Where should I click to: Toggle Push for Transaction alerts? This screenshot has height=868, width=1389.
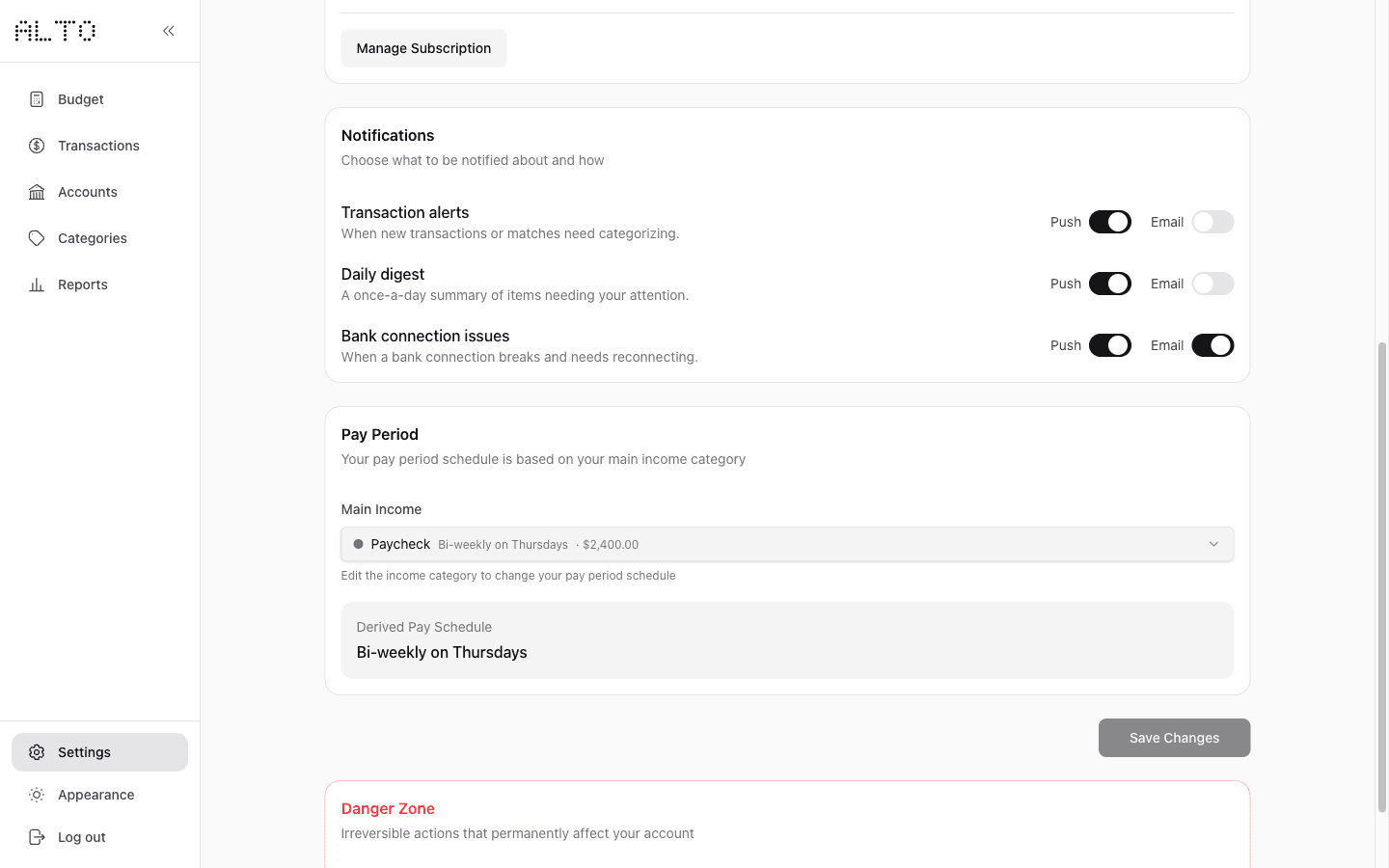click(1110, 222)
